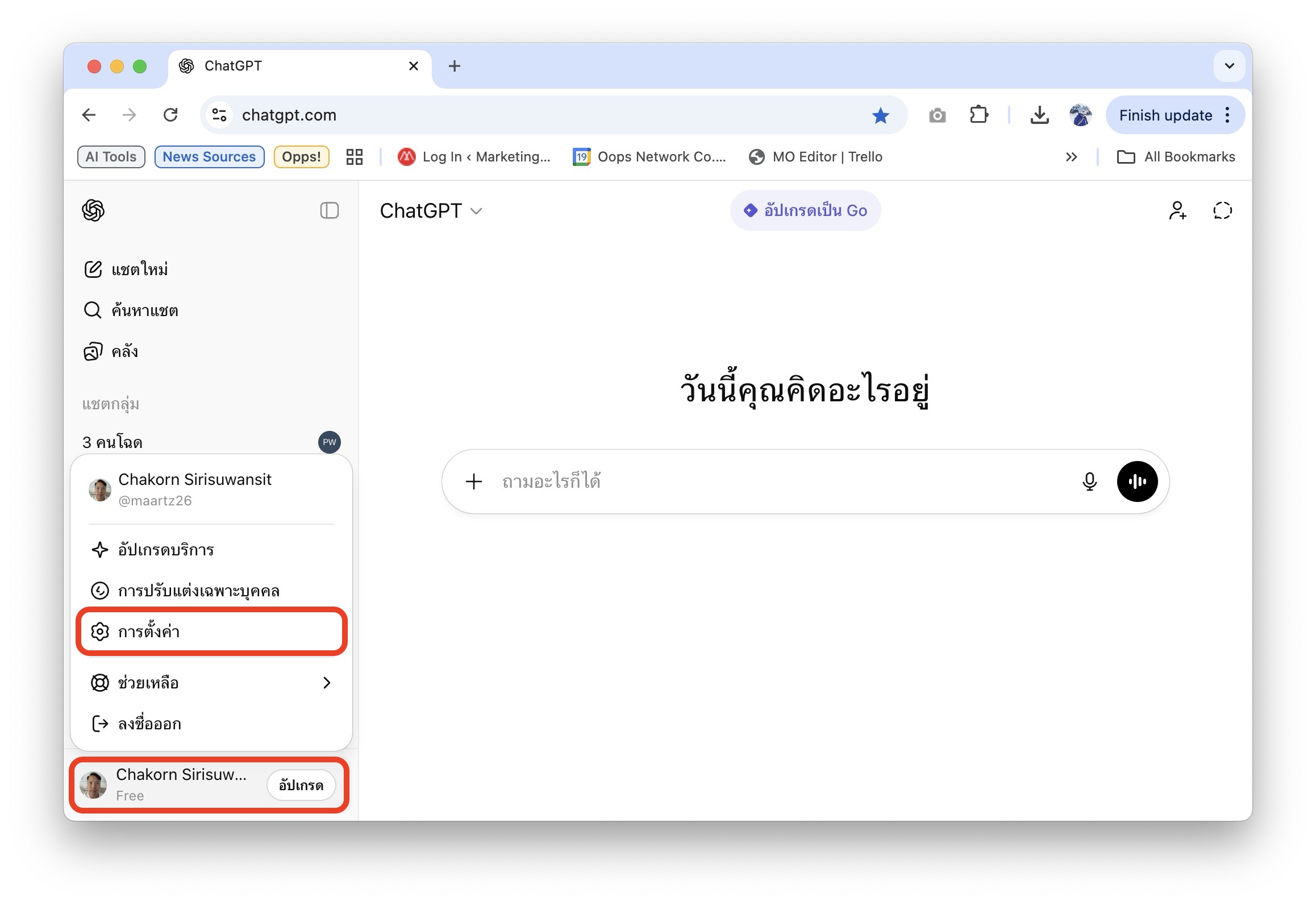Toggle the sidebar collapse icon
Screen dimensions: 1316x905
pyautogui.click(x=330, y=211)
